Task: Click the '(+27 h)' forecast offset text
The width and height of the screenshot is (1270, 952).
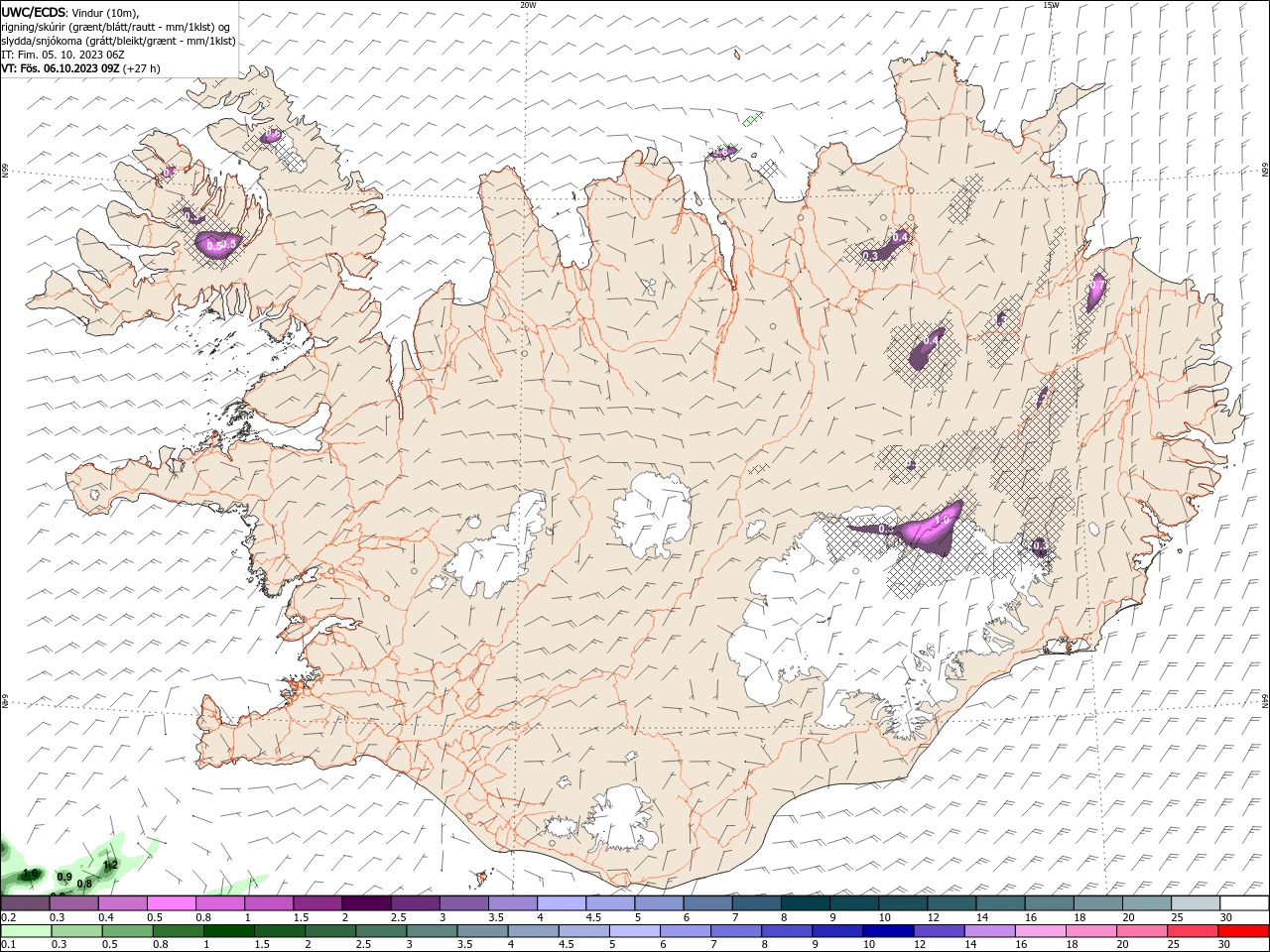Action: coord(142,68)
